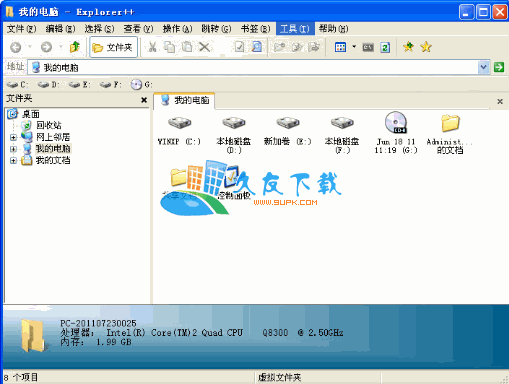Open the Forward button history dropdown arrow
The image size is (509, 384).
(61, 47)
